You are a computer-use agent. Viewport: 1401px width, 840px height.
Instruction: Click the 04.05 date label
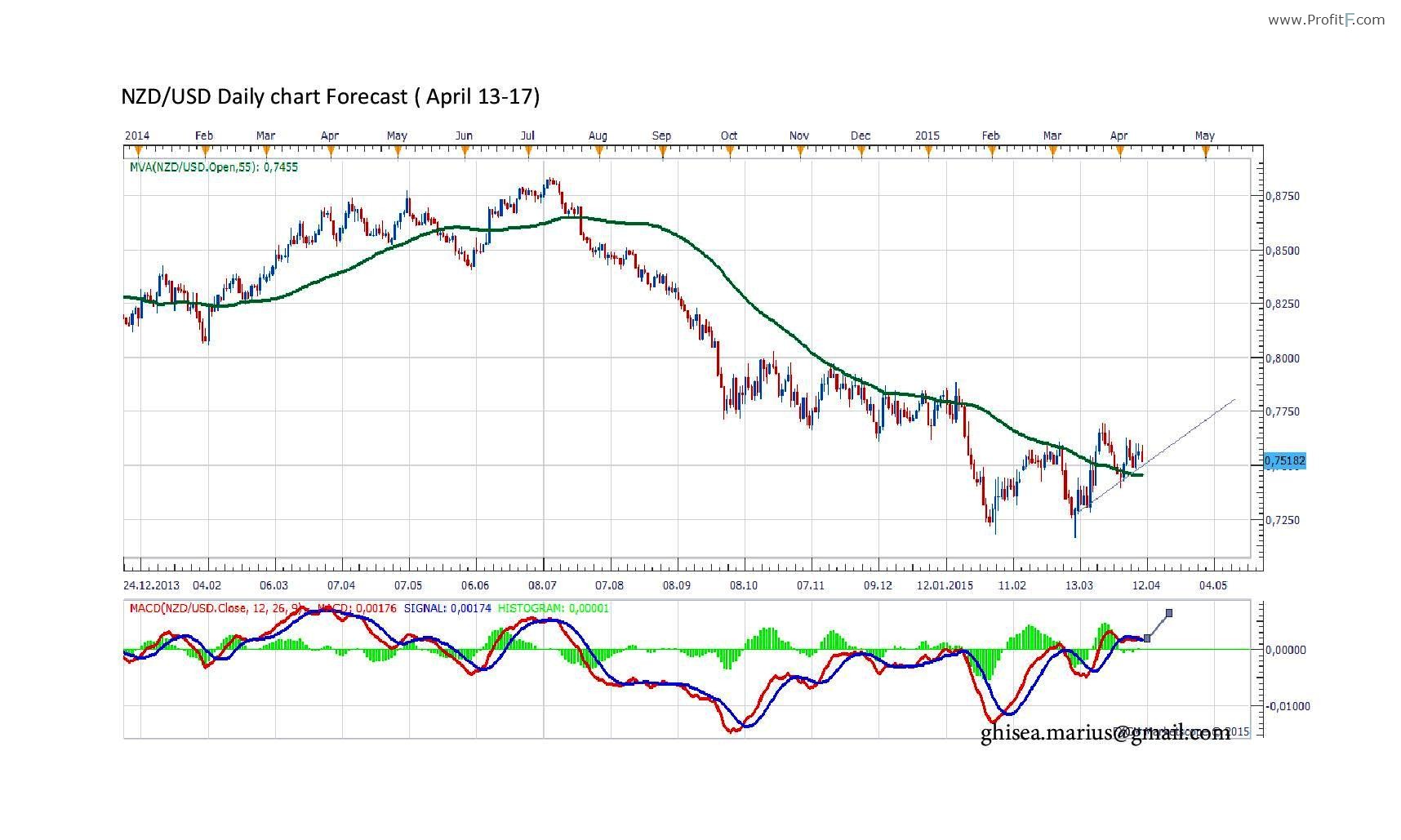1213,585
